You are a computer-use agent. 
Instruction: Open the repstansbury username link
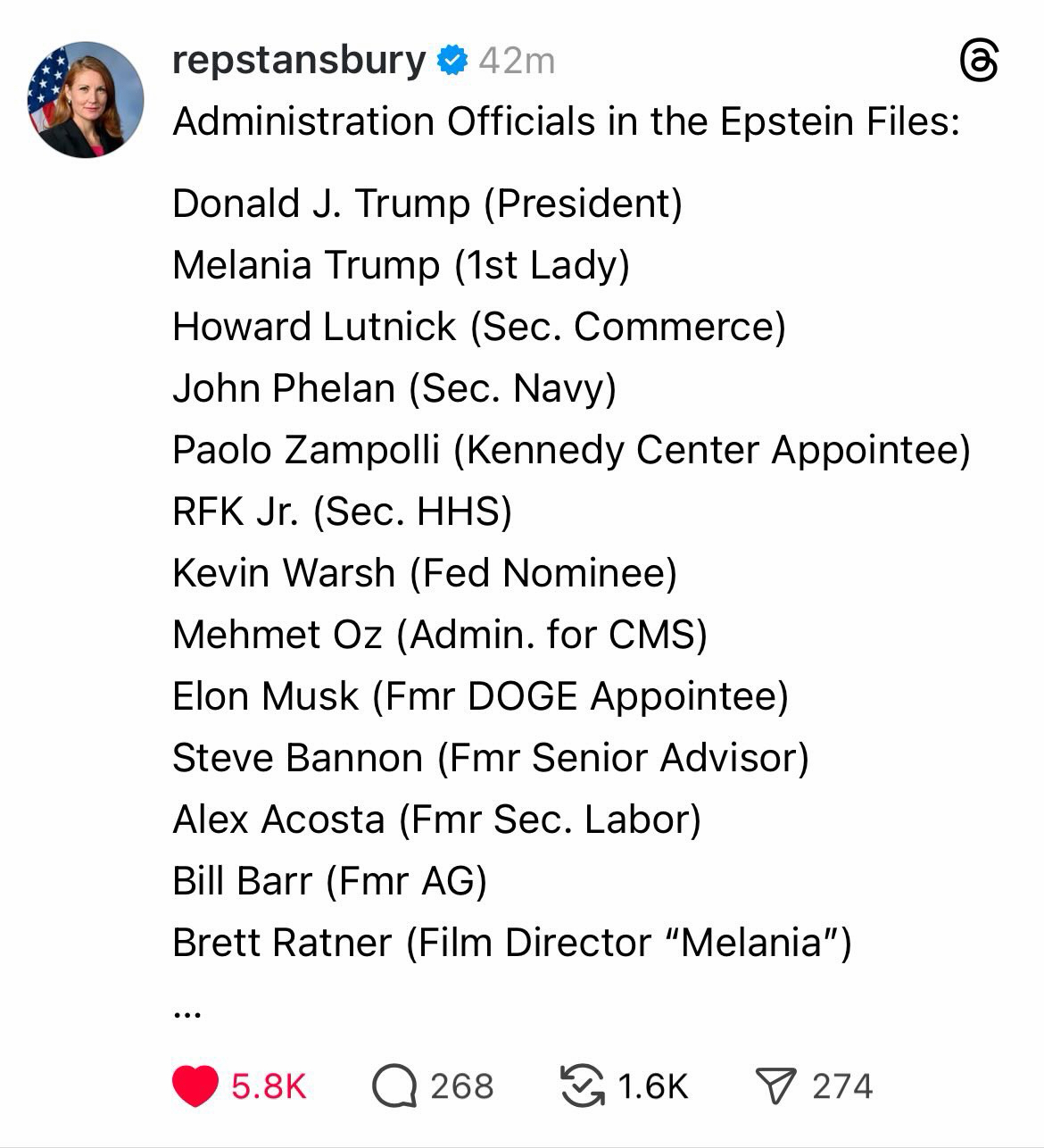click(x=298, y=61)
